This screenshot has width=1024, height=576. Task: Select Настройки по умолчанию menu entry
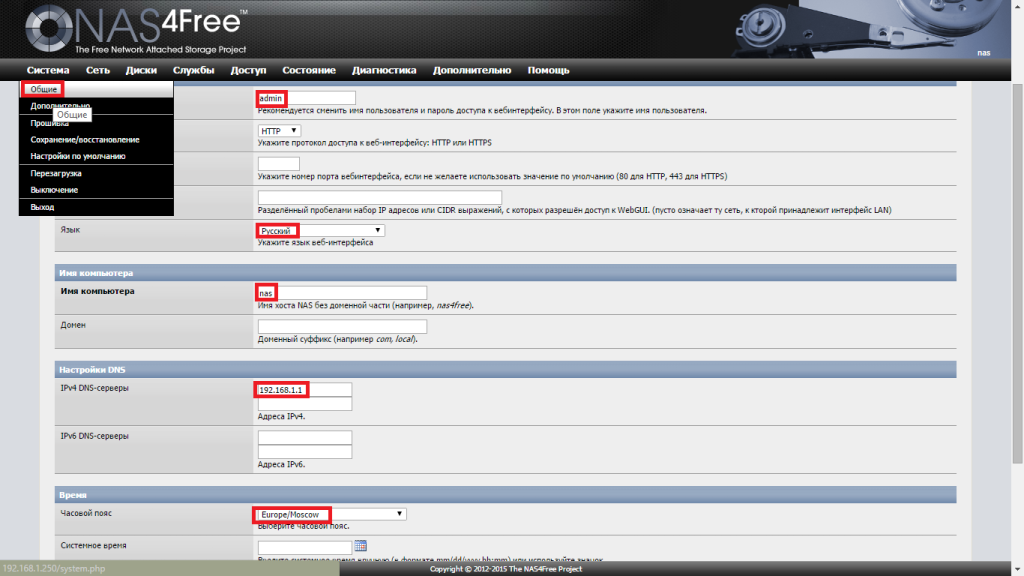pos(78,156)
